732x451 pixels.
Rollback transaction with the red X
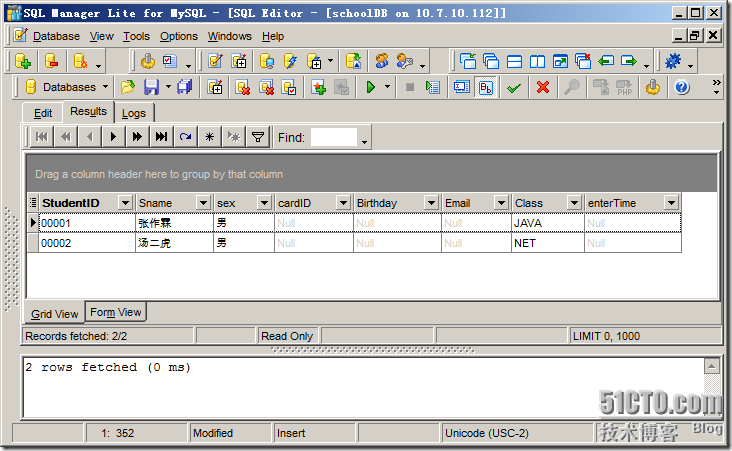542,87
